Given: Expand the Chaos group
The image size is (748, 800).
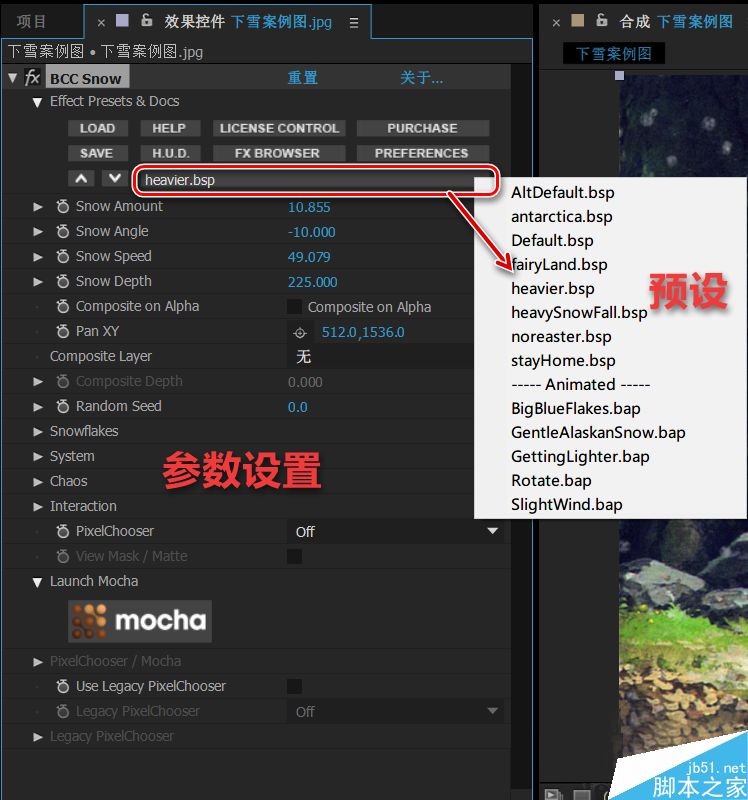Looking at the screenshot, I should [x=38, y=482].
